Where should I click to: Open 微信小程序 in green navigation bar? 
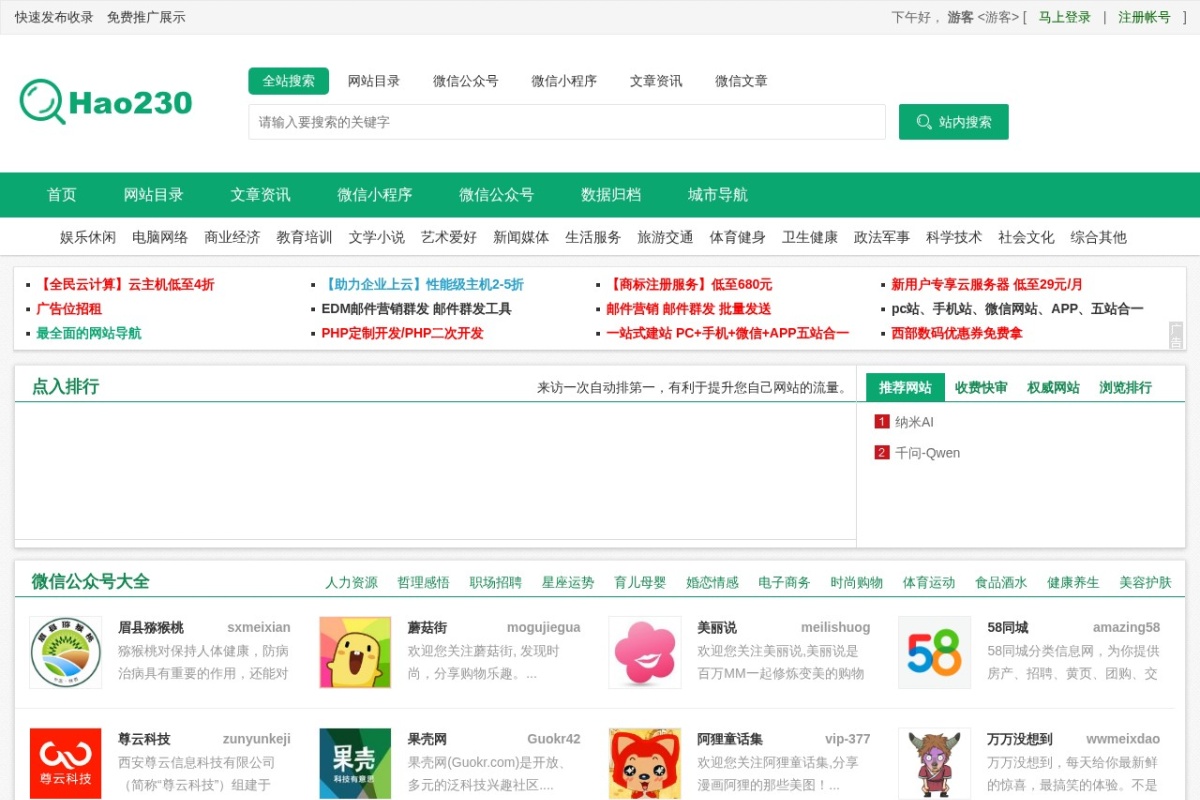pos(375,195)
